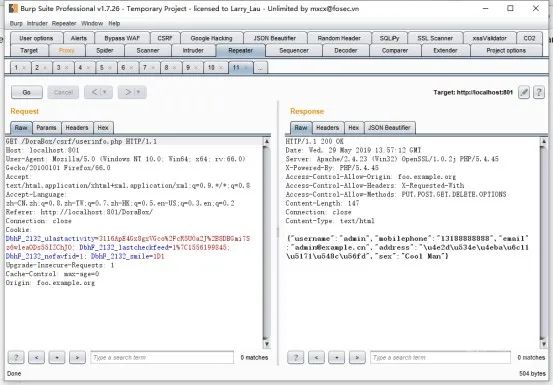The image size is (553, 386).
Task: Open the Intruder menu
Action: click(x=37, y=24)
